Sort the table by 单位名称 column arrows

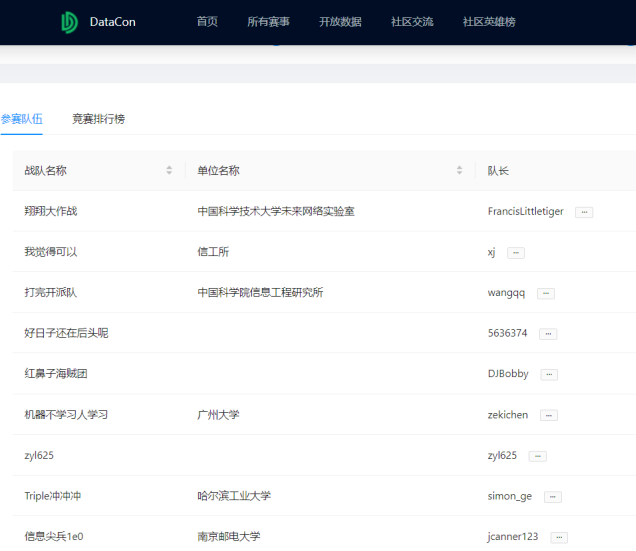coord(460,170)
